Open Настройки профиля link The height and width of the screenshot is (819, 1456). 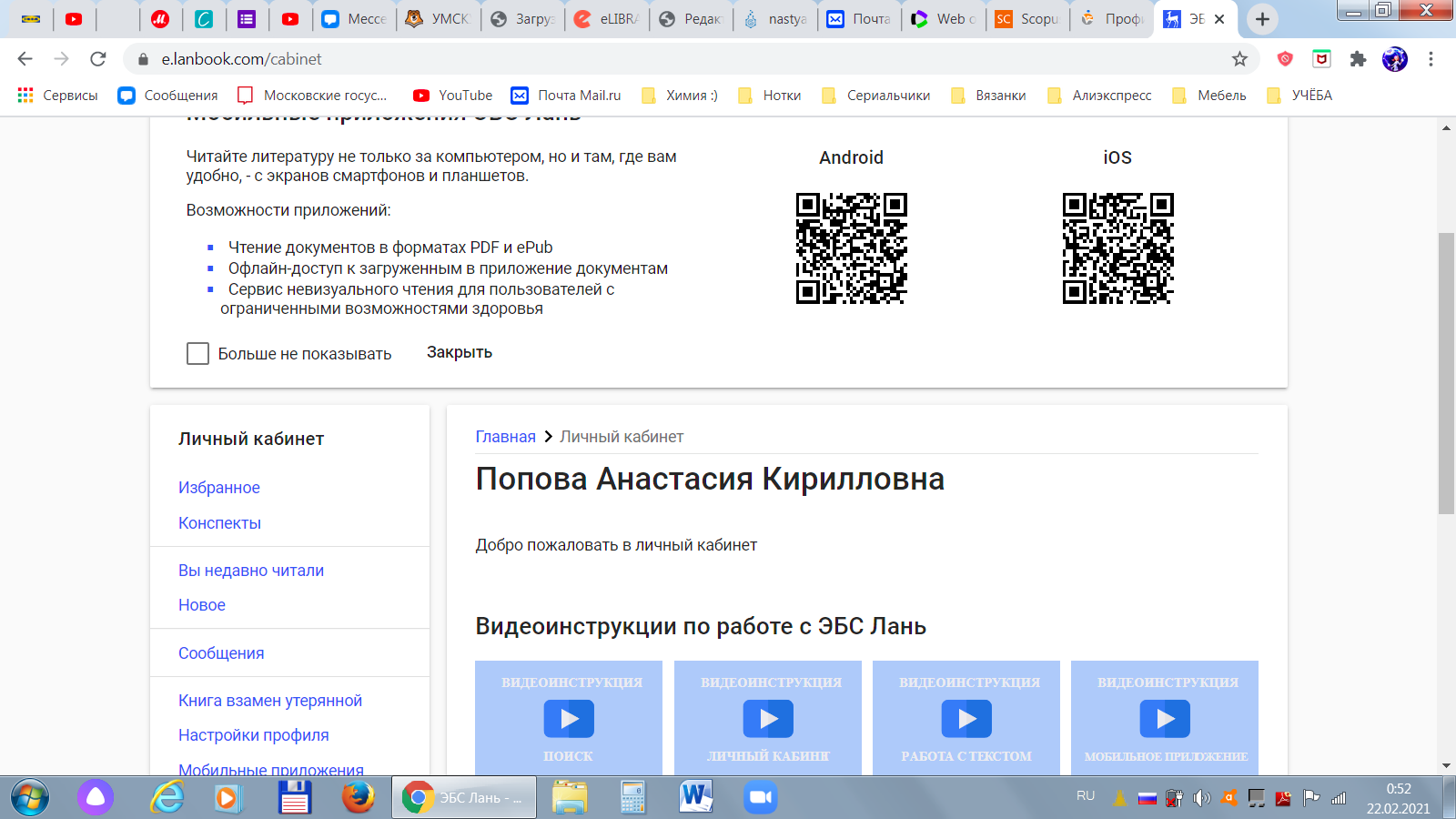click(x=254, y=735)
